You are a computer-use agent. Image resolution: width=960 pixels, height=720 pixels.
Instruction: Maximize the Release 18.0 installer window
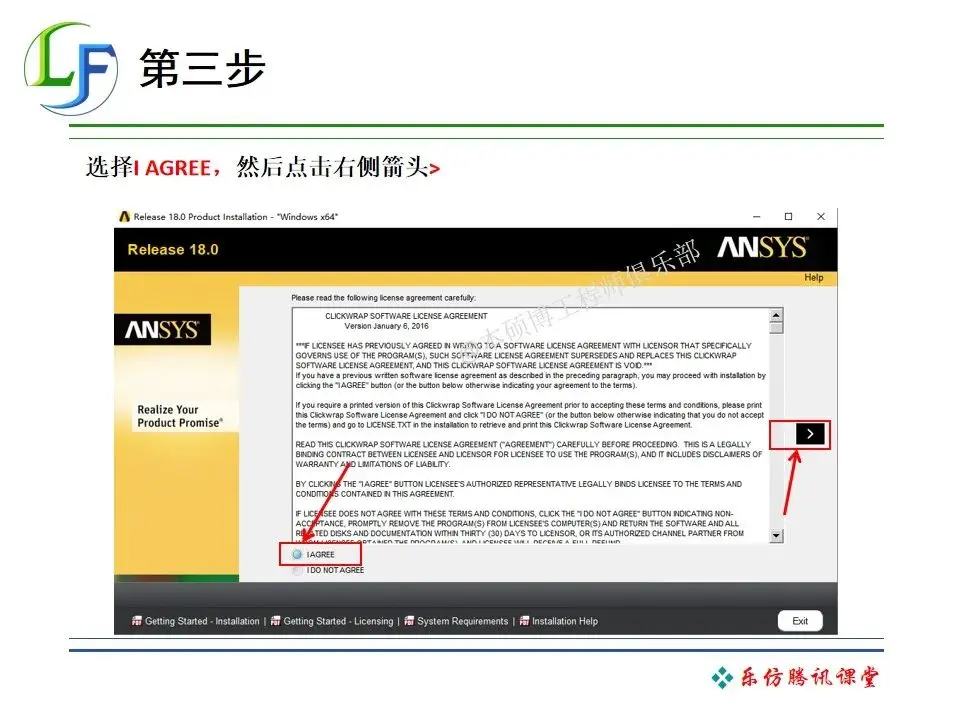coord(789,217)
